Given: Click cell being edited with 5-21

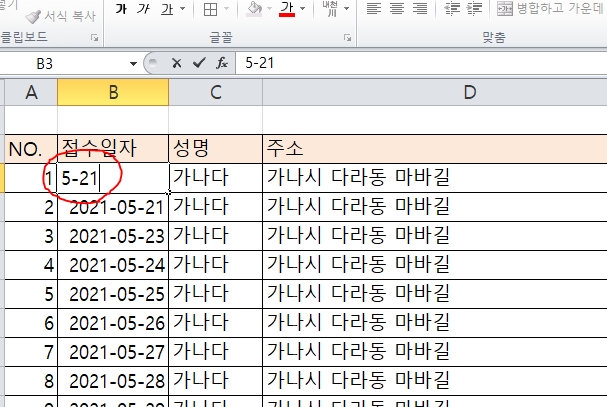Looking at the screenshot, I should coord(113,178).
